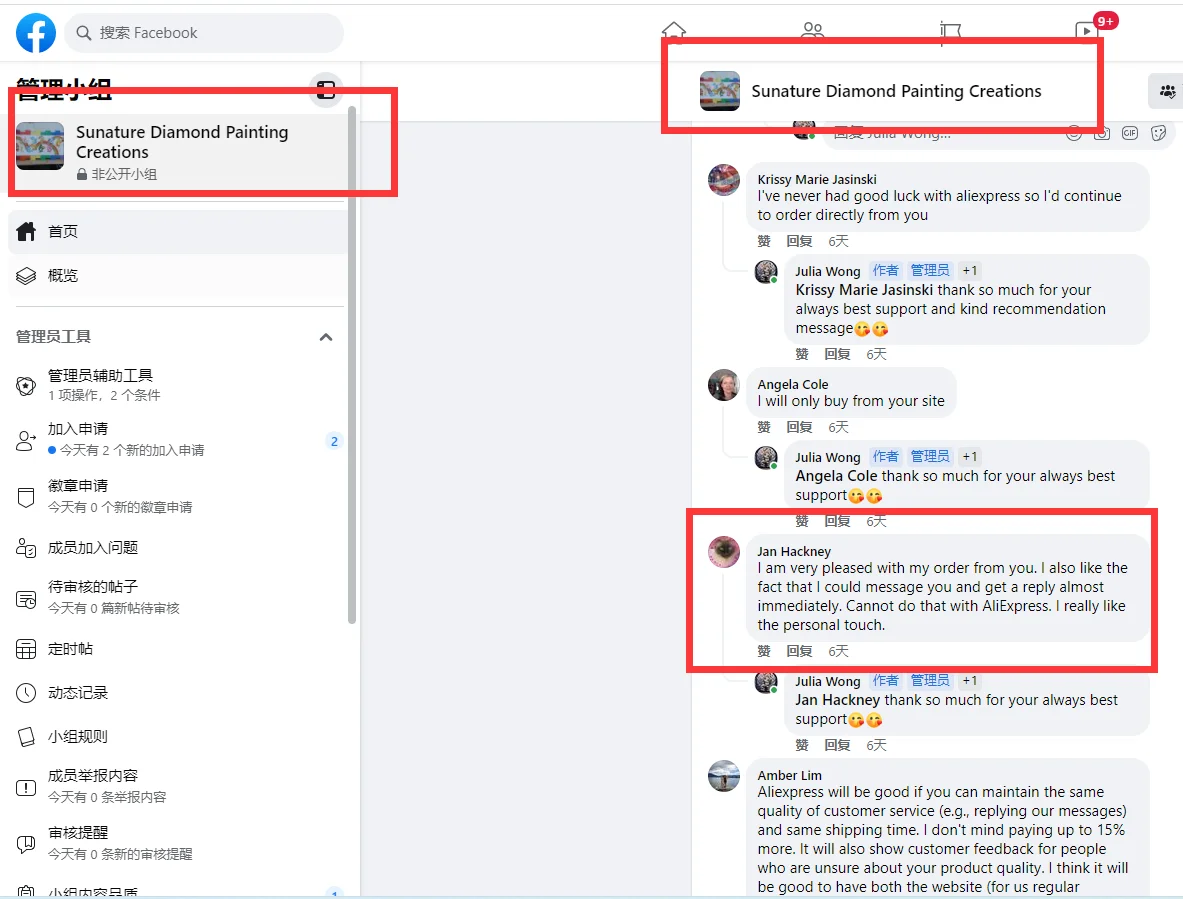
Task: Click the home icon beside 首页
Action: point(26,232)
